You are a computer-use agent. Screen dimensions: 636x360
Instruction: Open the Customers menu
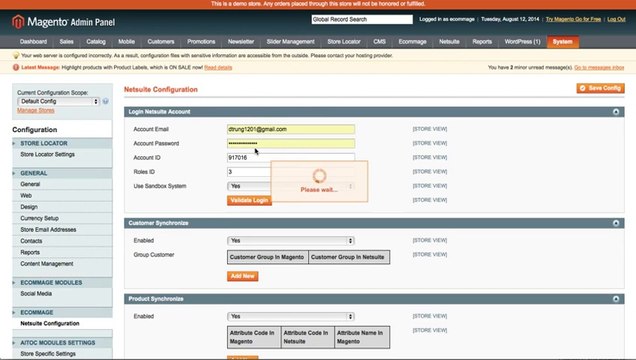click(161, 42)
